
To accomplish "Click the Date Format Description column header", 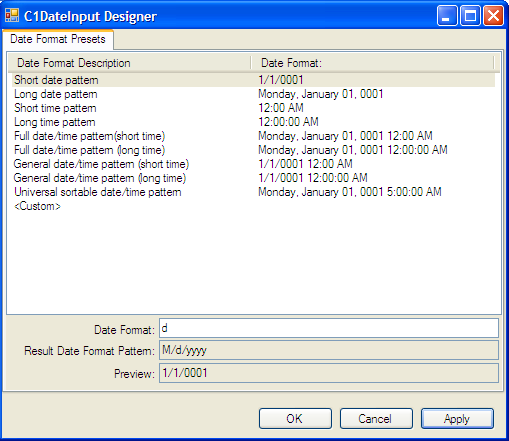I will pos(130,63).
